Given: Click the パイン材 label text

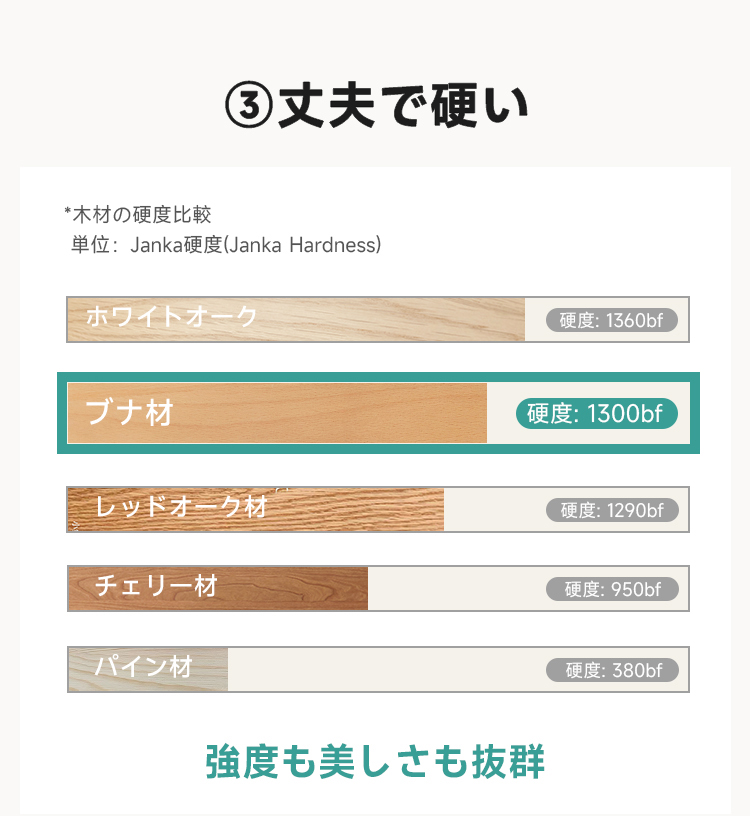Looking at the screenshot, I should [x=144, y=666].
